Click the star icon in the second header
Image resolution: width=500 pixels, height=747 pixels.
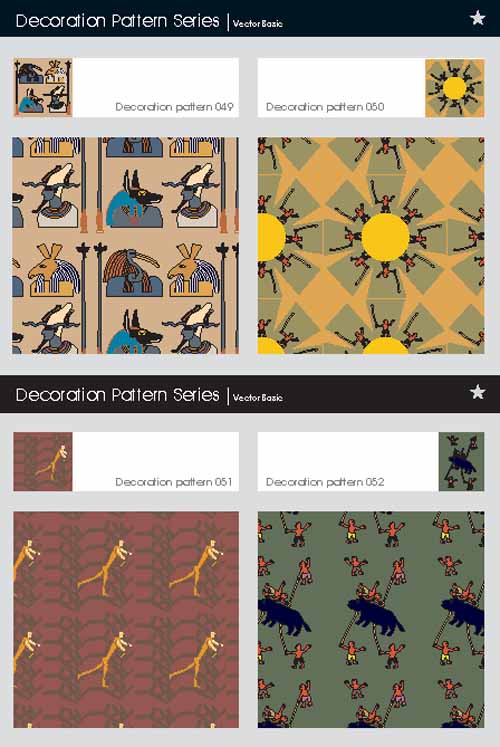click(x=477, y=392)
